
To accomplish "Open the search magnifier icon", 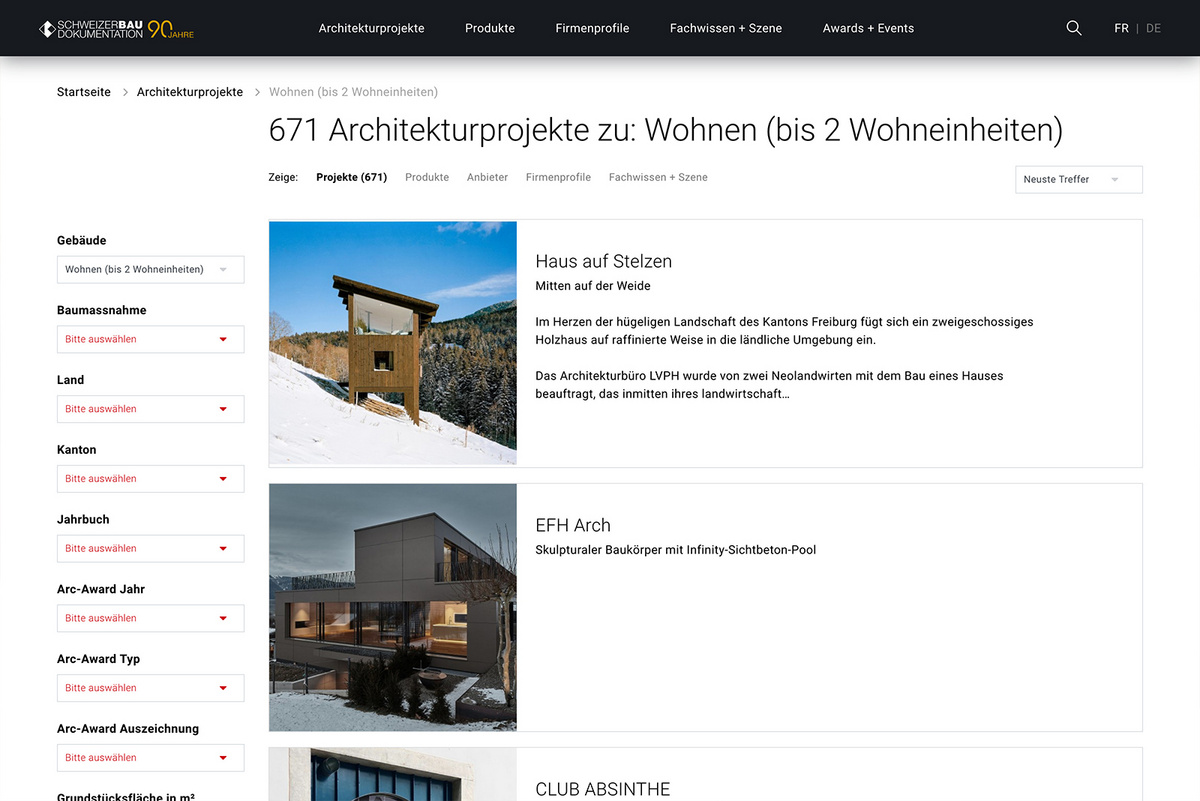I will click(1074, 28).
